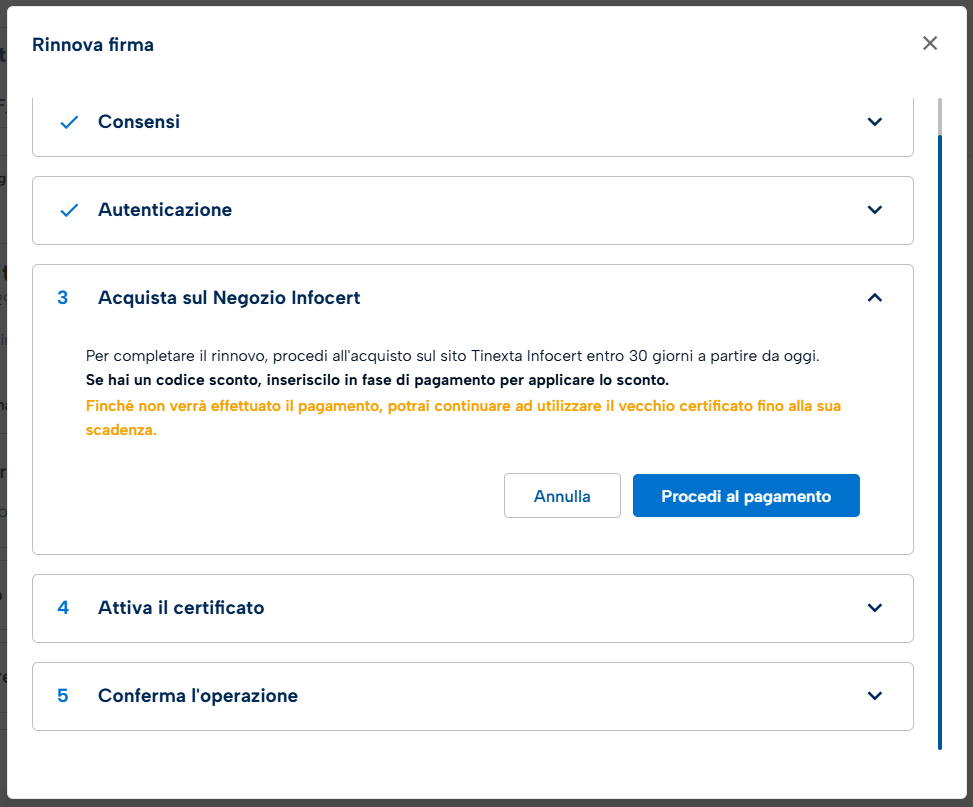
Task: Close the Rinnova firma dialog
Action: point(930,43)
